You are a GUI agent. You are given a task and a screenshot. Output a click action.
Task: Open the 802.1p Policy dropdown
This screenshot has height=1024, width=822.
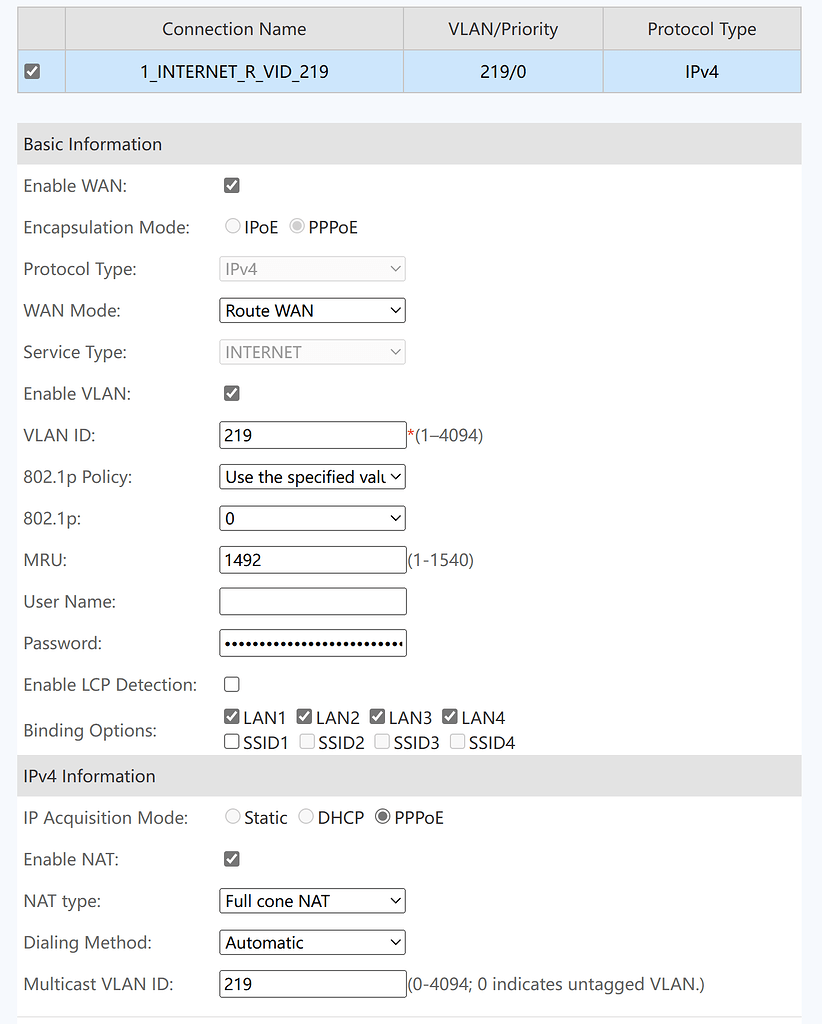click(312, 477)
